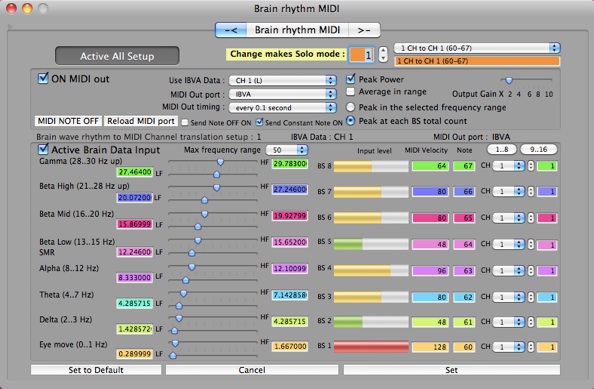Click the BS 6 channel stepper
This screenshot has height=389, width=594.
(x=531, y=218)
